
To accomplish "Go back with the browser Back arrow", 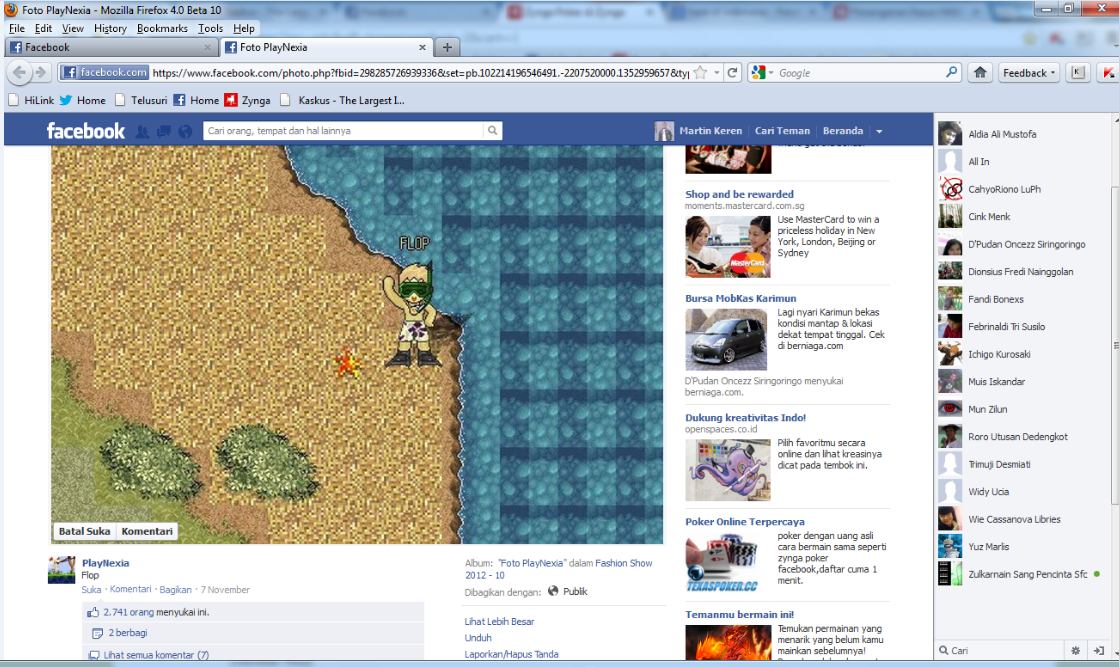I will pos(19,73).
